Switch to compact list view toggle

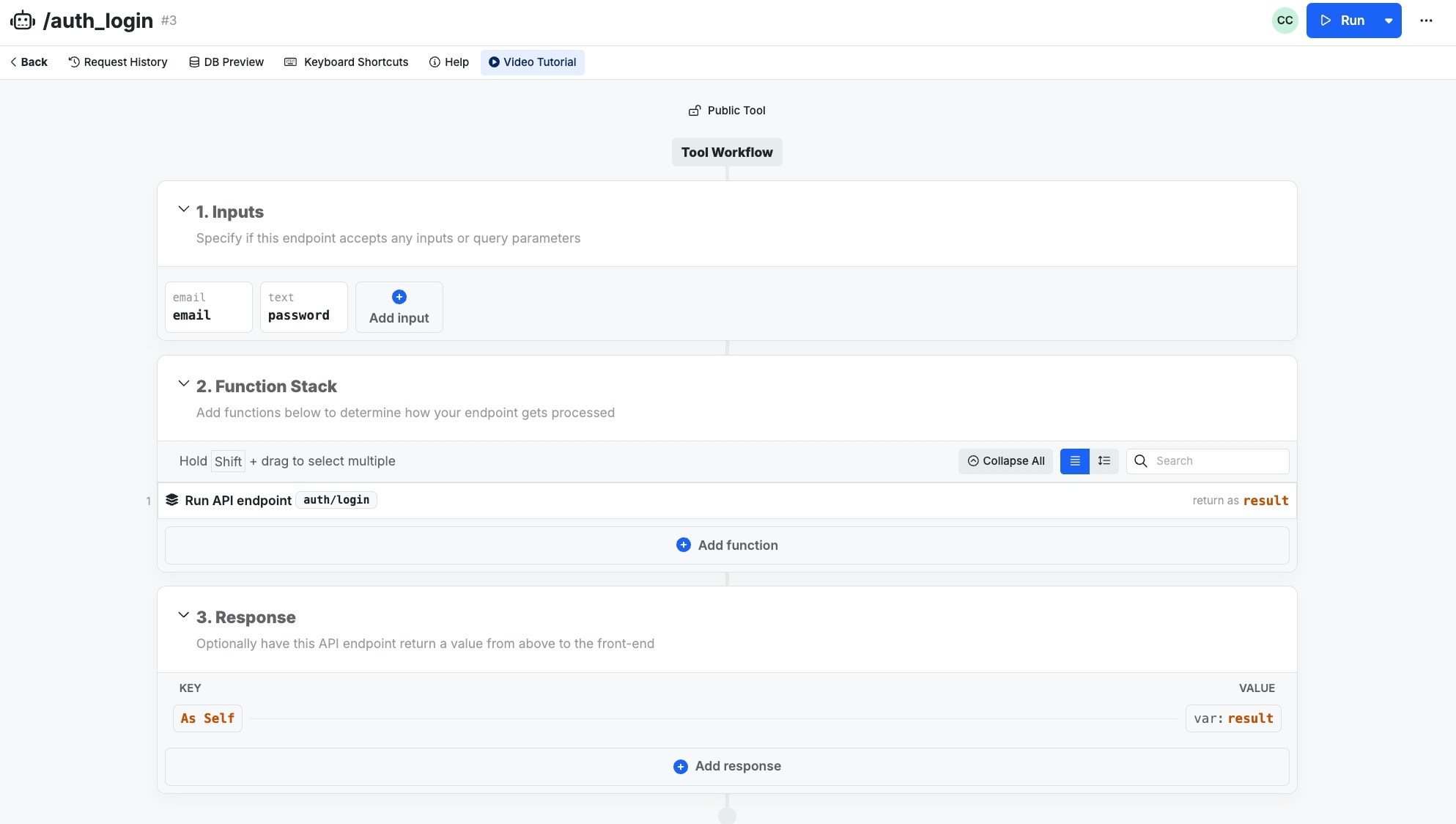point(1075,461)
